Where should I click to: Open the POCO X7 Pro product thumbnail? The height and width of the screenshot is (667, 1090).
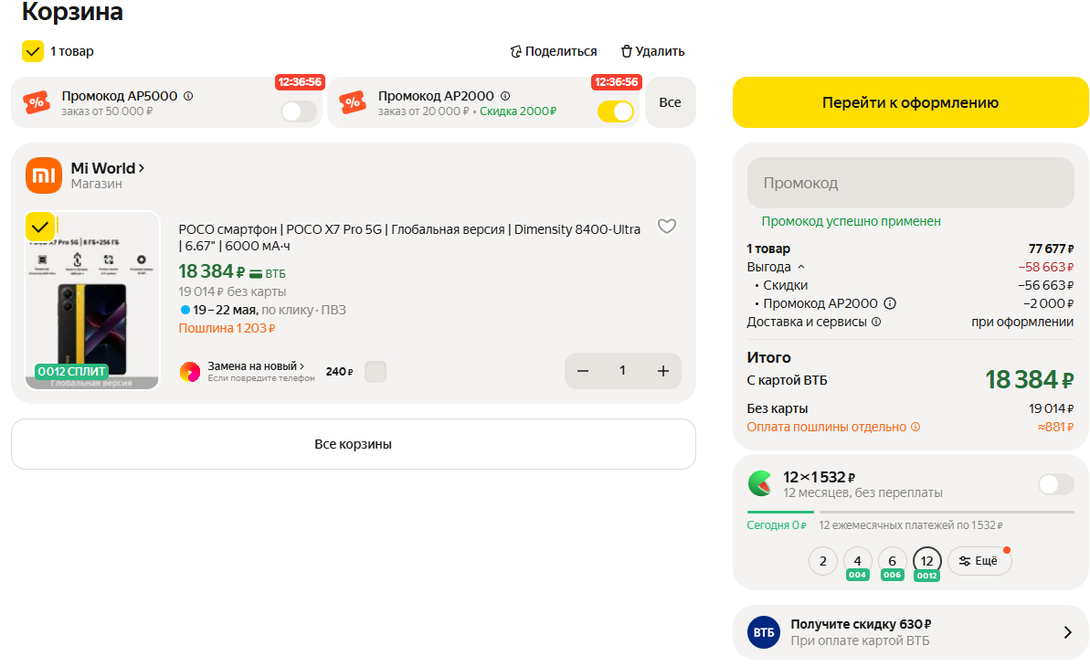click(x=92, y=300)
